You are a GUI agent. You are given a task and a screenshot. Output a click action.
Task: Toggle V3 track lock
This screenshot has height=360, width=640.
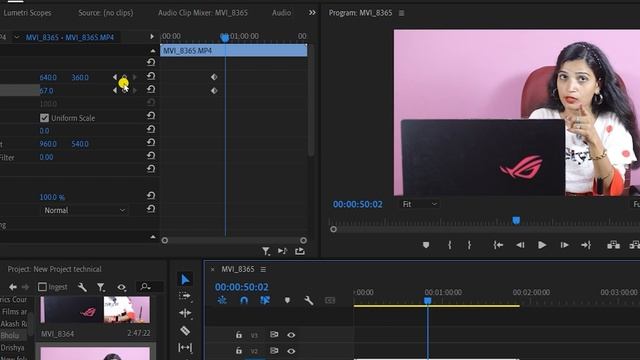(x=239, y=335)
